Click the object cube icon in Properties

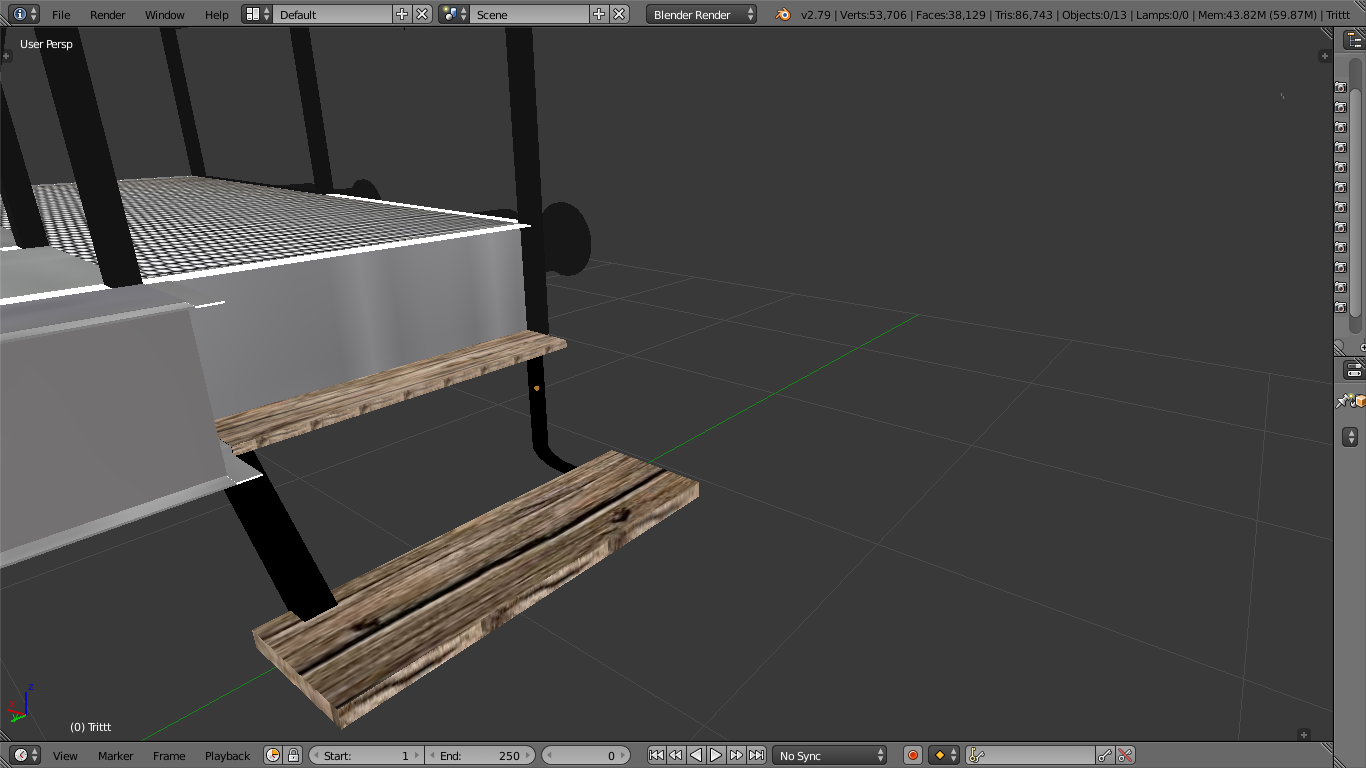tap(1360, 401)
